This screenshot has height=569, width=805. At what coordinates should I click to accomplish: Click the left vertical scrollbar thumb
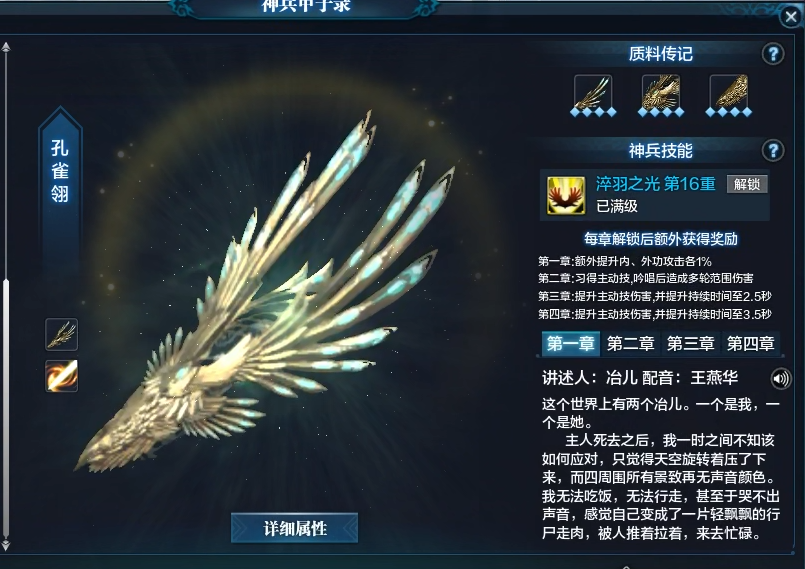(x=6, y=408)
